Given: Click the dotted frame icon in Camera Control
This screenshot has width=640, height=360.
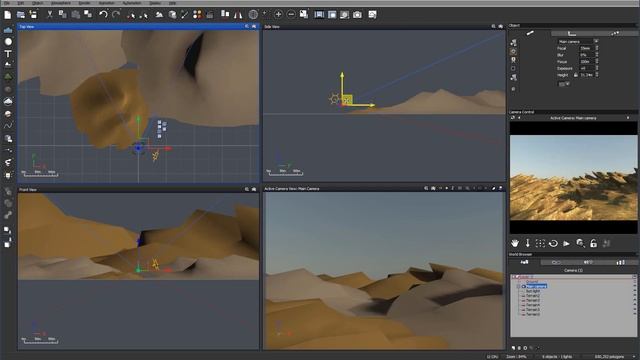Looking at the screenshot, I should (x=540, y=243).
